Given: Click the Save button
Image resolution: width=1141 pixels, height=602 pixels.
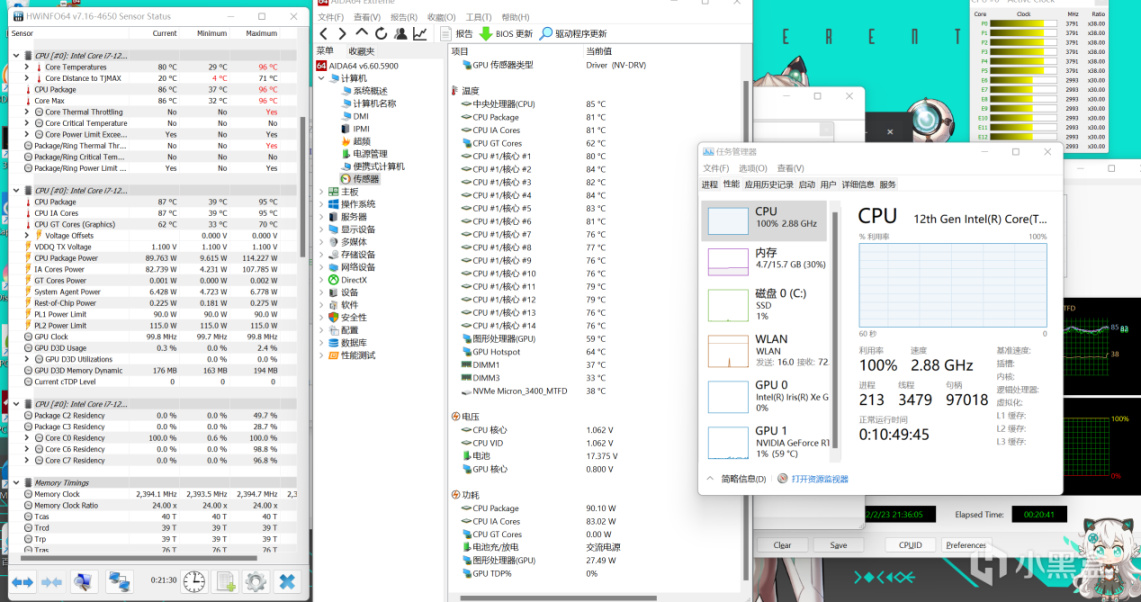Looking at the screenshot, I should (x=838, y=544).
